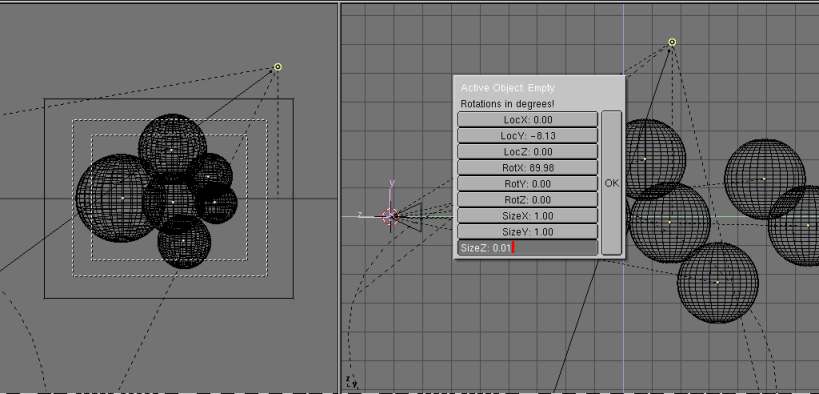The width and height of the screenshot is (819, 394).
Task: Select the lamp in the right grid viewport
Action: click(672, 42)
